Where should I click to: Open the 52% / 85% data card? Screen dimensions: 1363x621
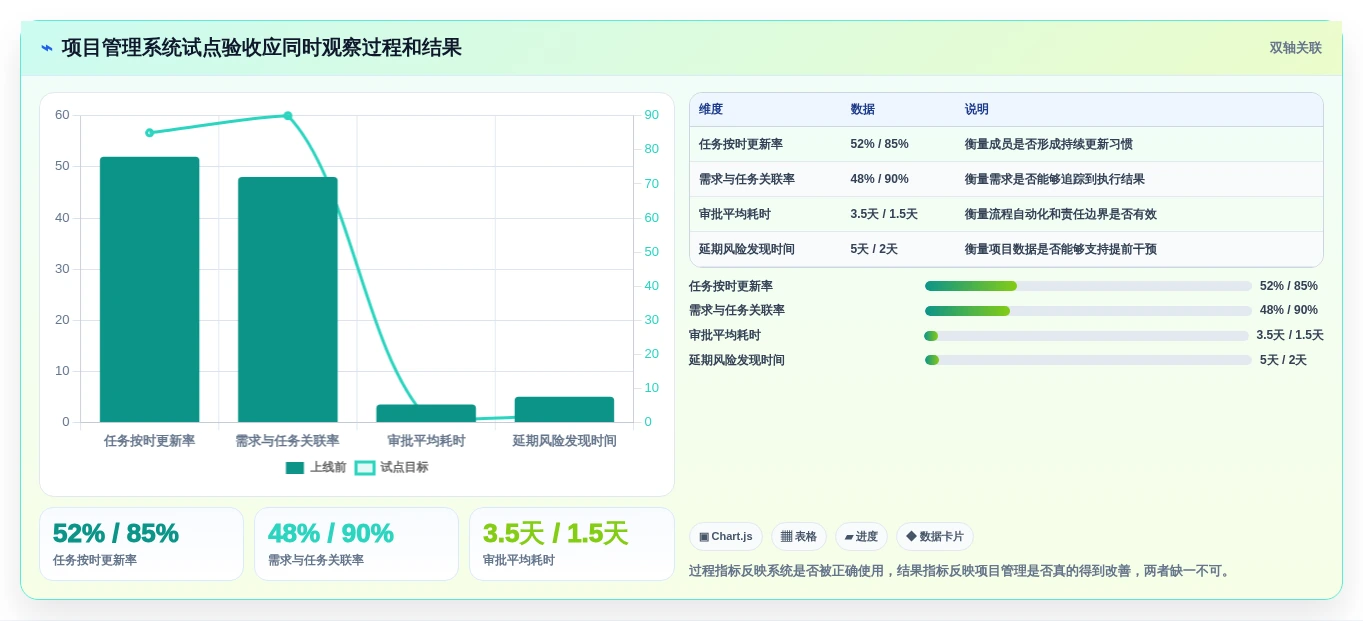click(x=141, y=544)
